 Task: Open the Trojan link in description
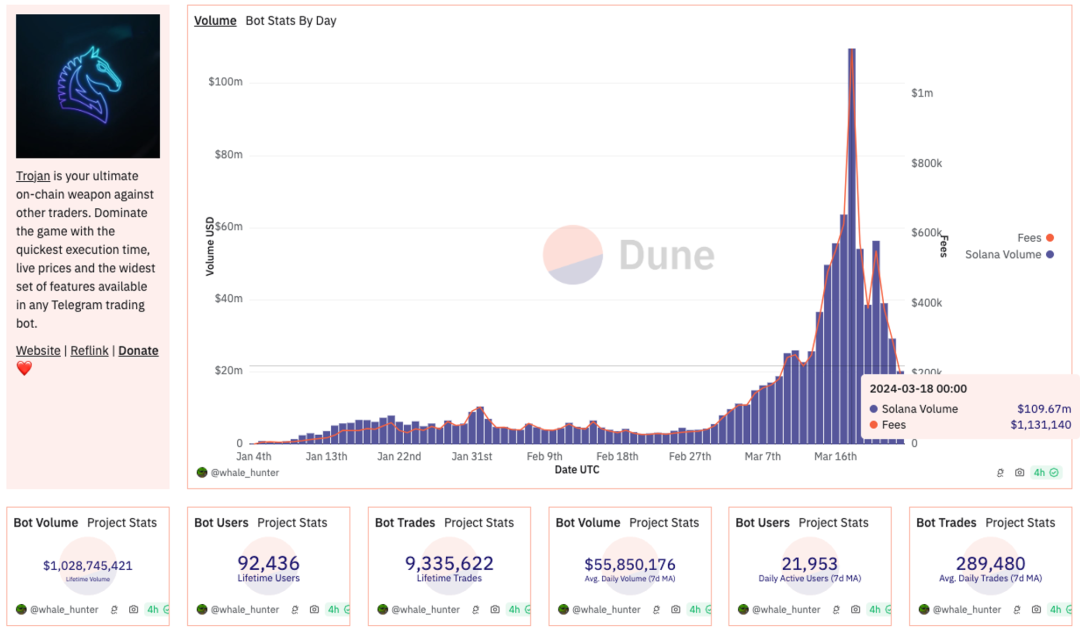click(x=33, y=176)
